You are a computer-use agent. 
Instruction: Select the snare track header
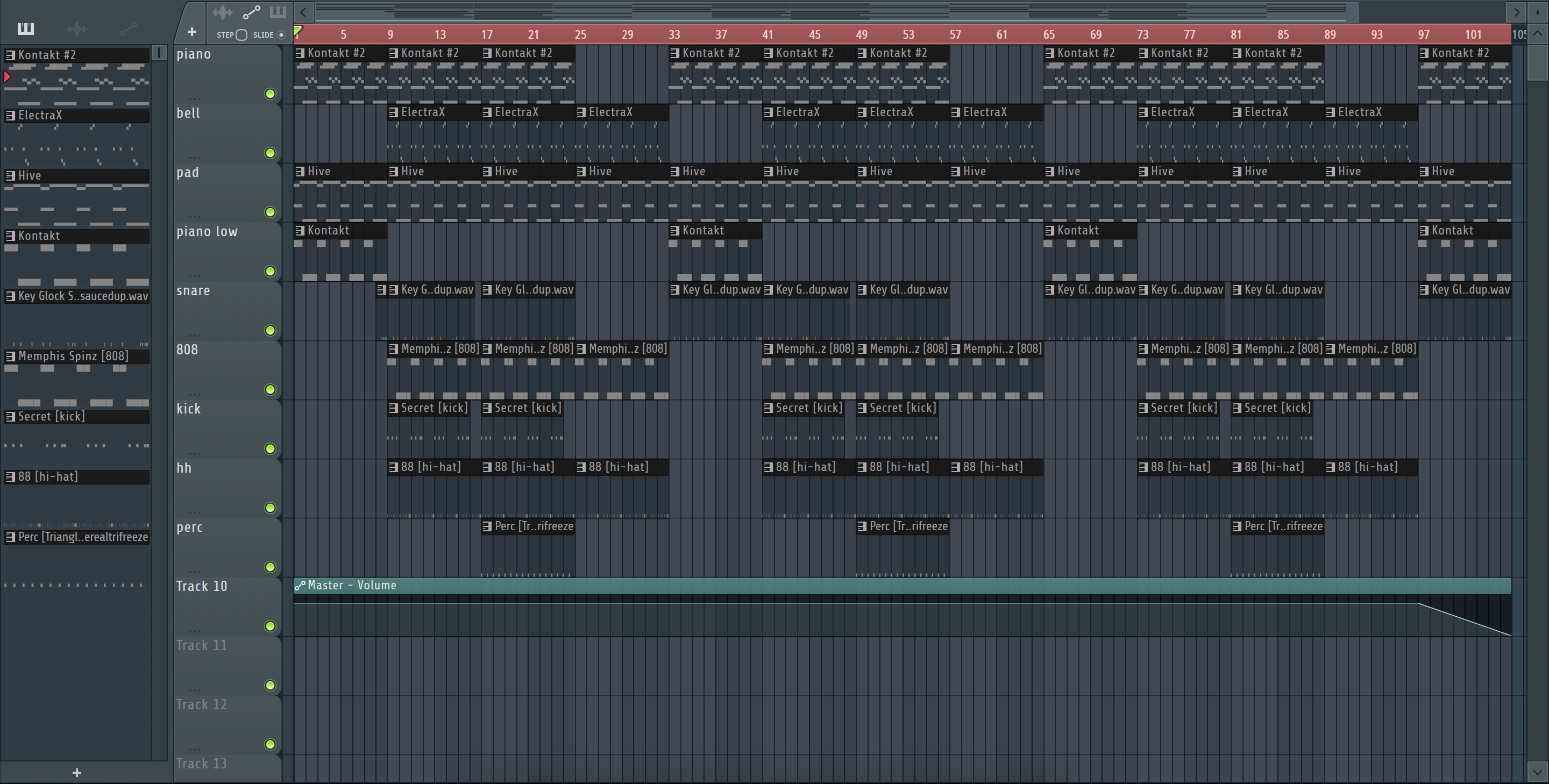point(228,310)
